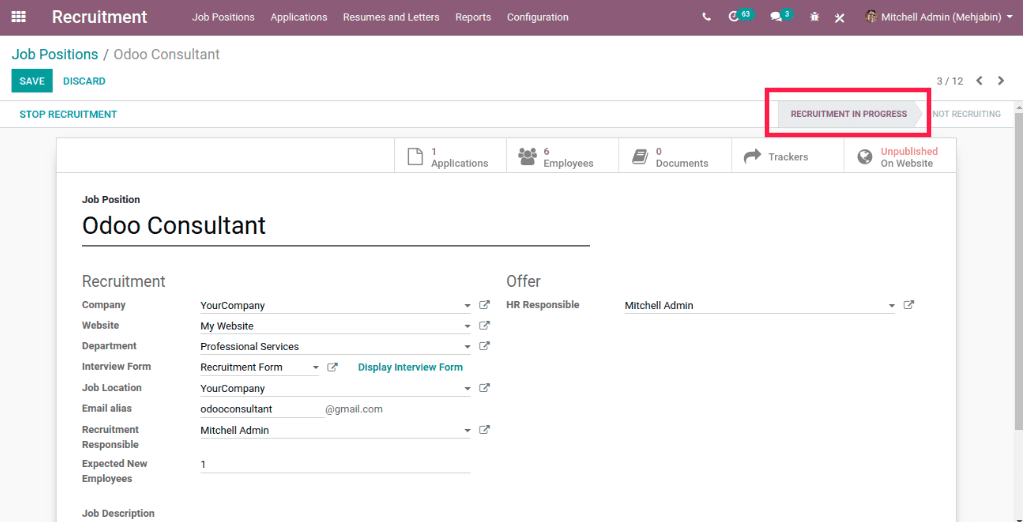Click the debug bug icon
This screenshot has width=1023, height=522.
click(x=814, y=17)
